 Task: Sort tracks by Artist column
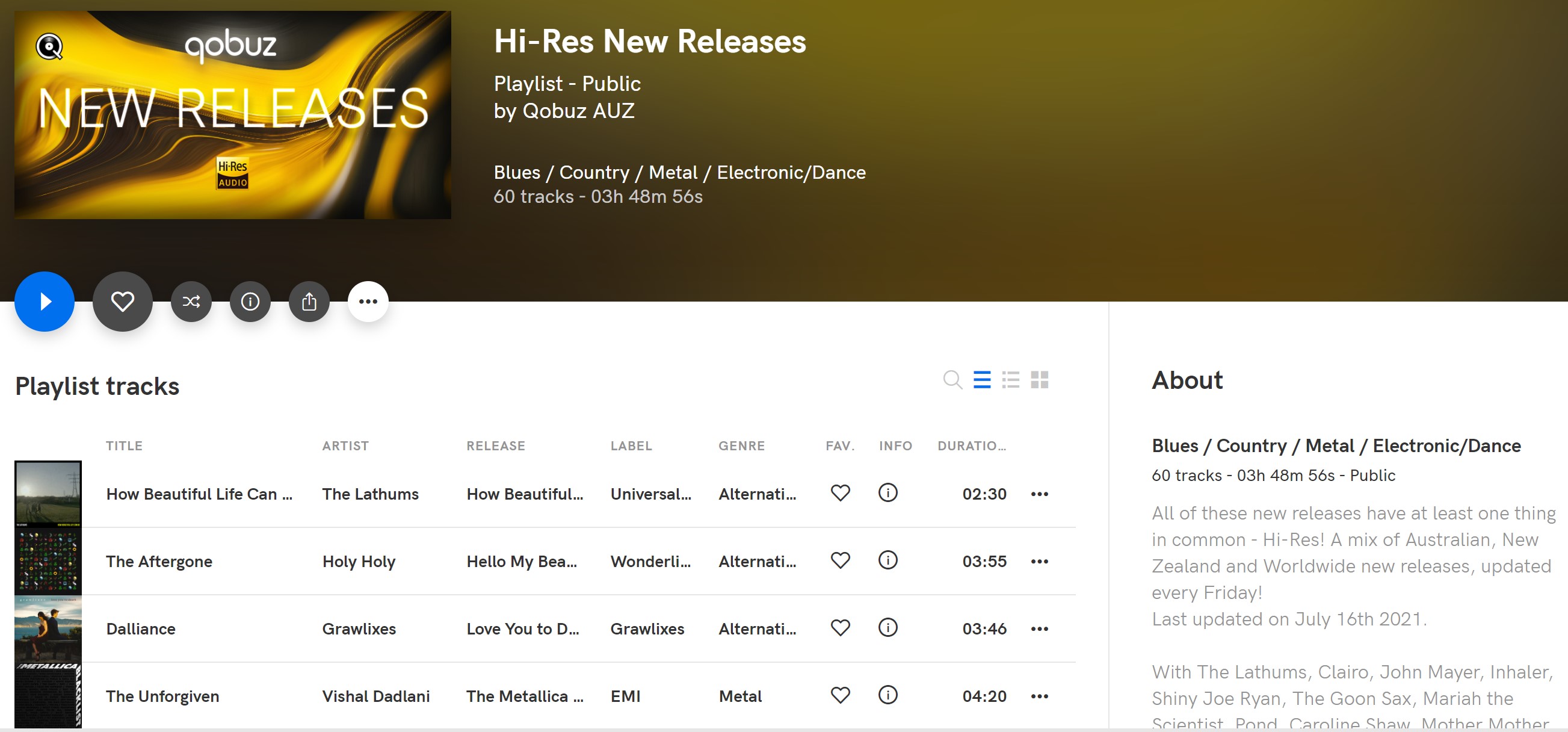[345, 446]
